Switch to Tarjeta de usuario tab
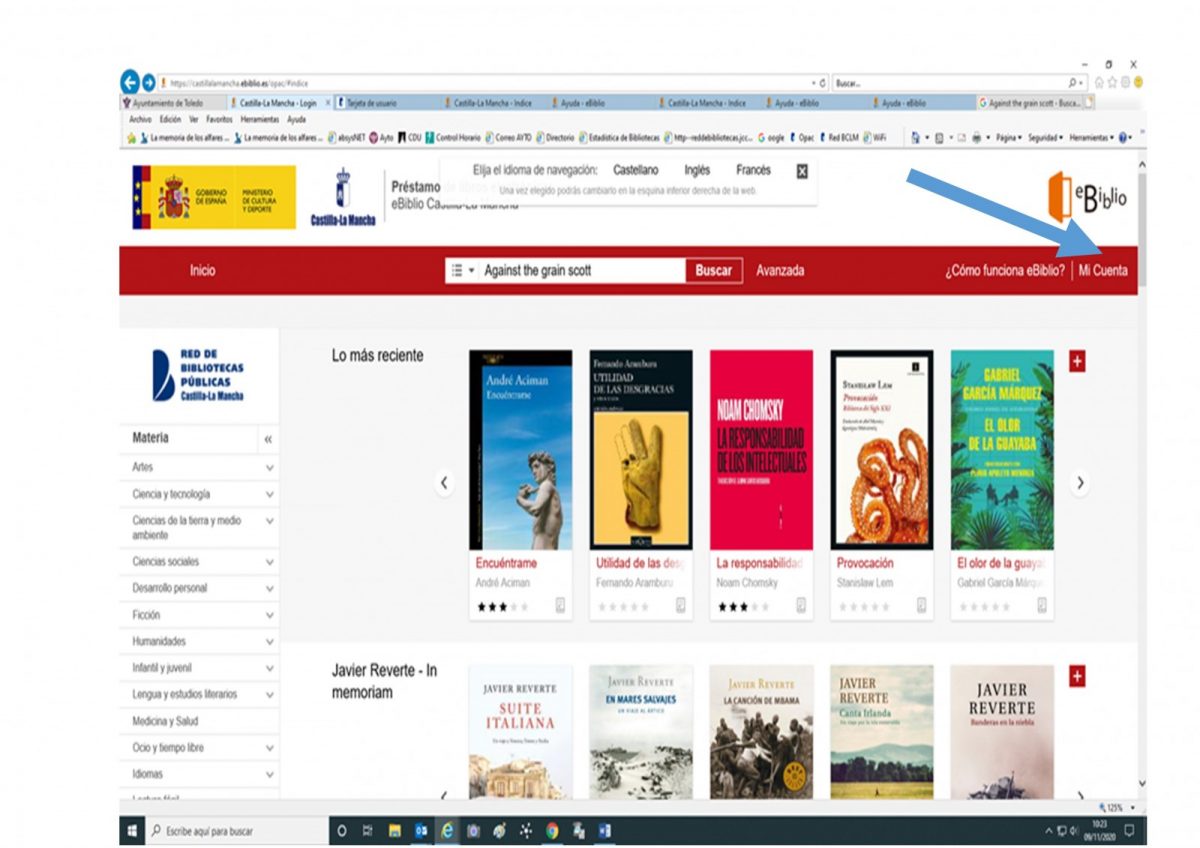This screenshot has height=848, width=1200. pyautogui.click(x=385, y=102)
